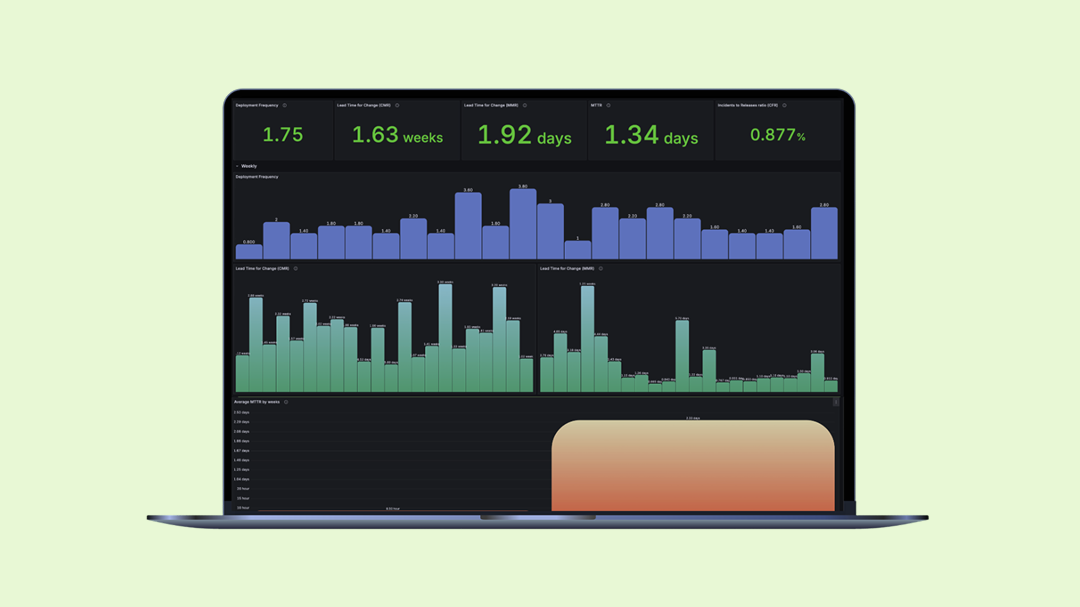1080x607 pixels.
Task: Select the tallest 3.80 deployment frequency bar
Action: 523,225
